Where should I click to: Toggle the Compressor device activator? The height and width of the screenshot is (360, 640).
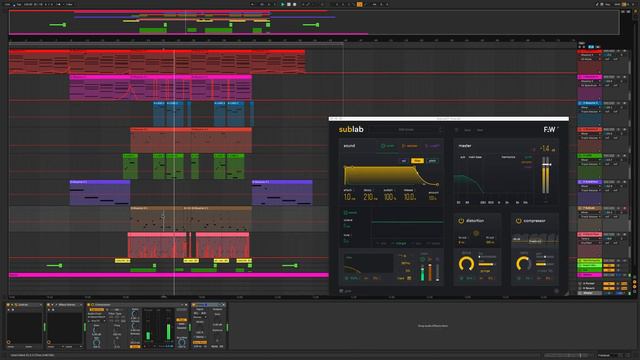pyautogui.click(x=88, y=305)
